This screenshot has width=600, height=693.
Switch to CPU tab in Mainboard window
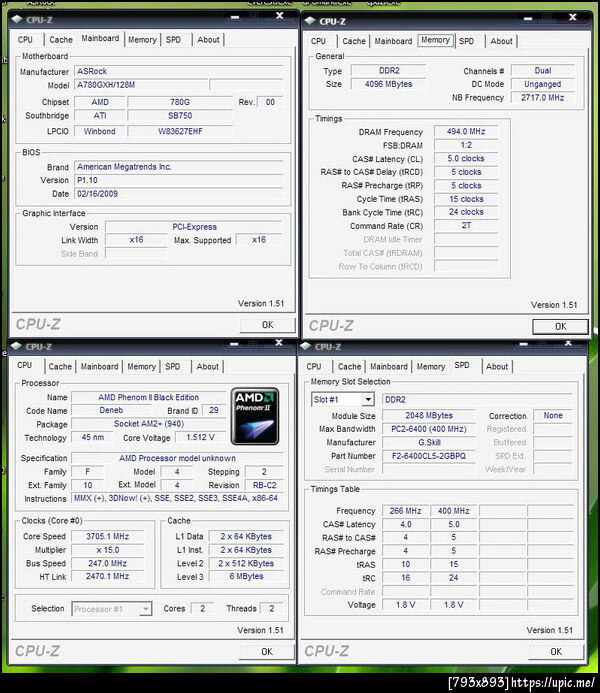(x=25, y=40)
